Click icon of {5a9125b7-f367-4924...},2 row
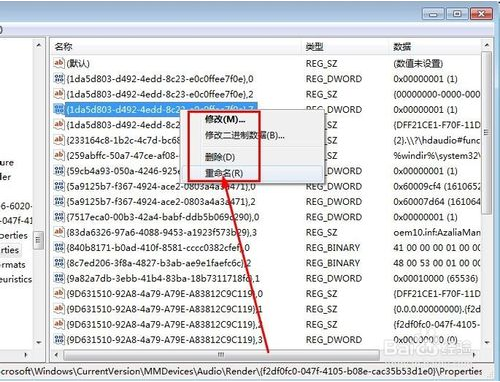The width and height of the screenshot is (500, 382). point(59,201)
